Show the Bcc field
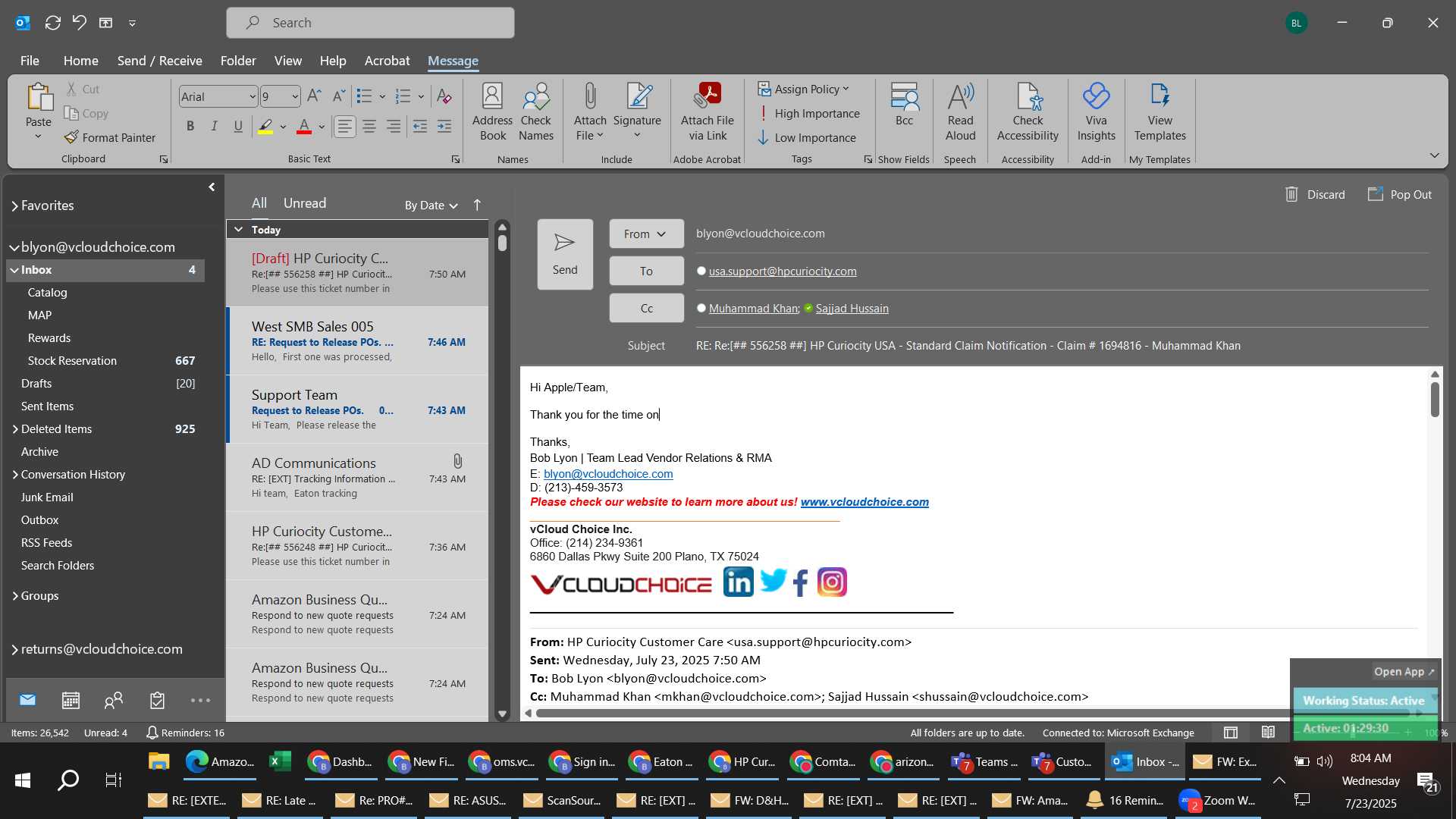Image resolution: width=1456 pixels, height=819 pixels. pos(904,105)
